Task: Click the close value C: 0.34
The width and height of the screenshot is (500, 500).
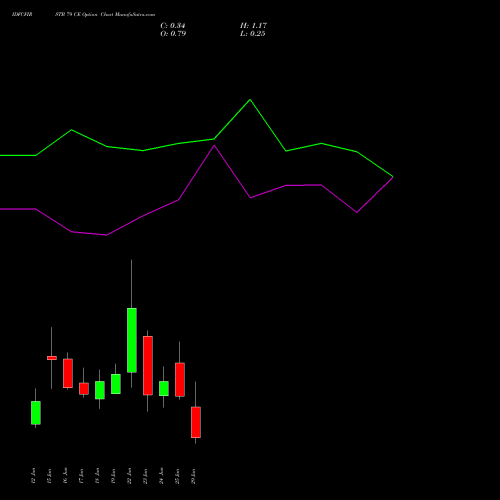Action: [173, 26]
